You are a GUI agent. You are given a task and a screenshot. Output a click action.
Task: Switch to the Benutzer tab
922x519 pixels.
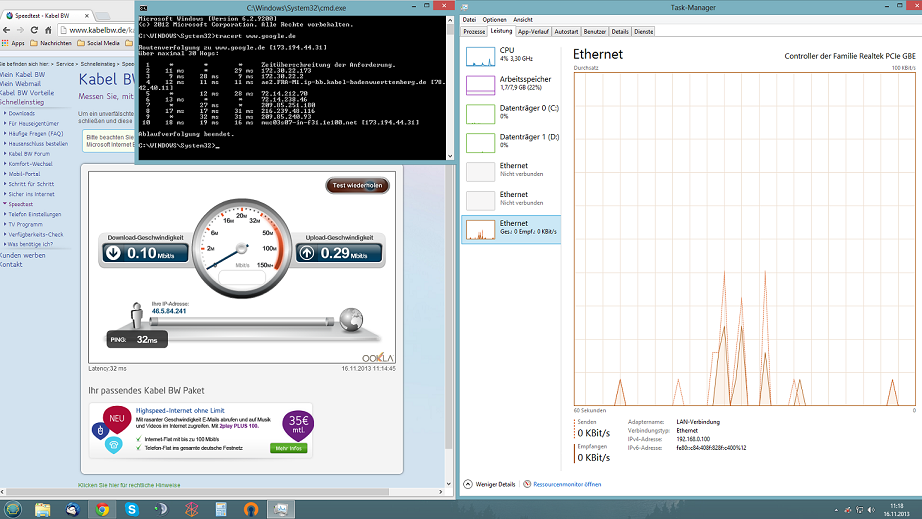click(x=594, y=32)
